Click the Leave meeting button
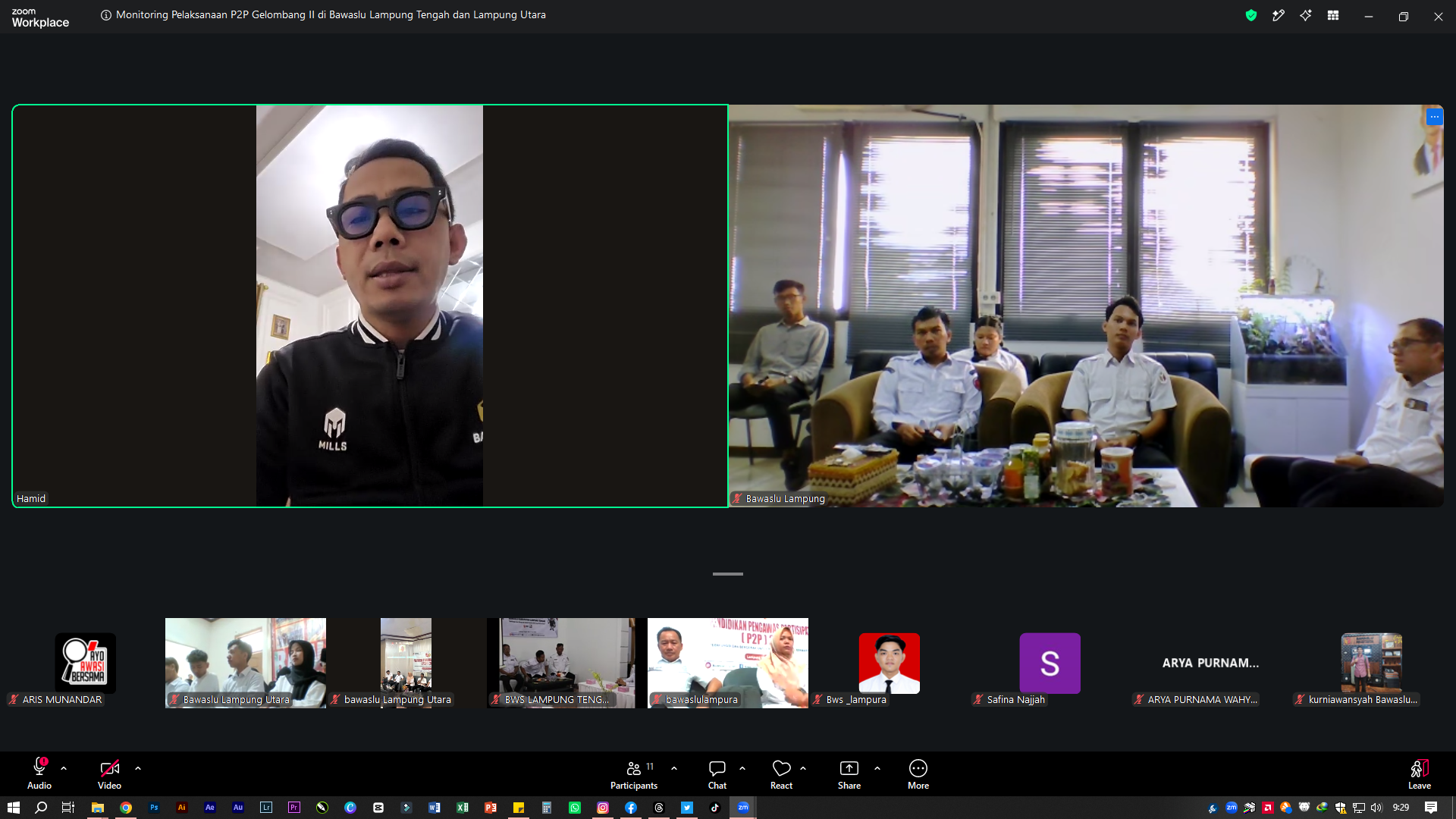 (1420, 773)
